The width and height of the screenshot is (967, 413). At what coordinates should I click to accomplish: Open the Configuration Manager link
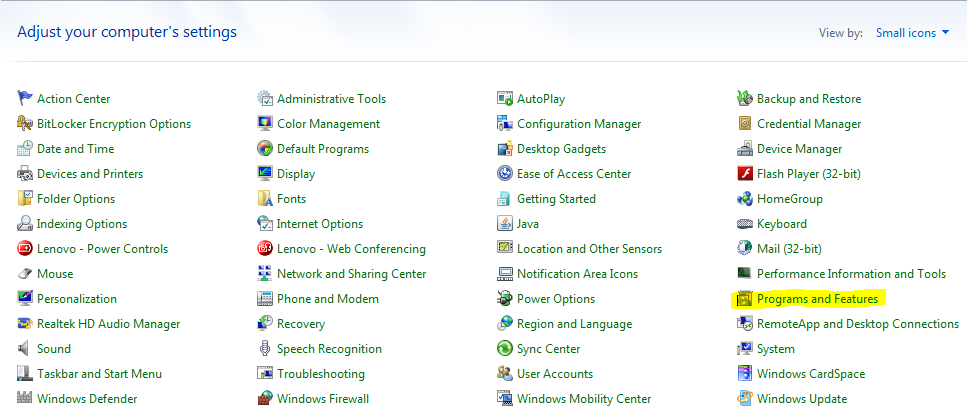coord(579,124)
